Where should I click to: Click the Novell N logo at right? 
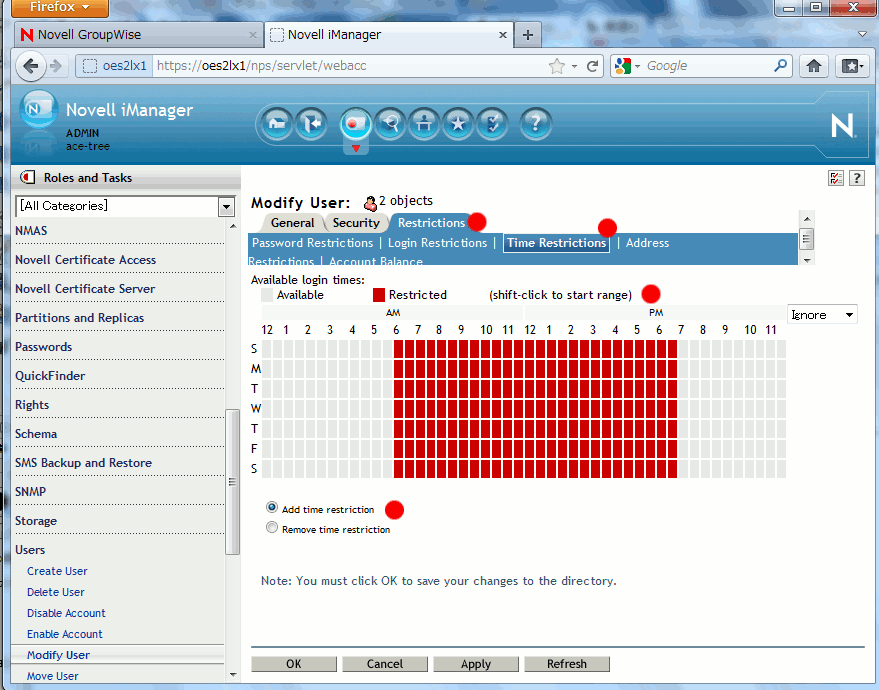(842, 126)
